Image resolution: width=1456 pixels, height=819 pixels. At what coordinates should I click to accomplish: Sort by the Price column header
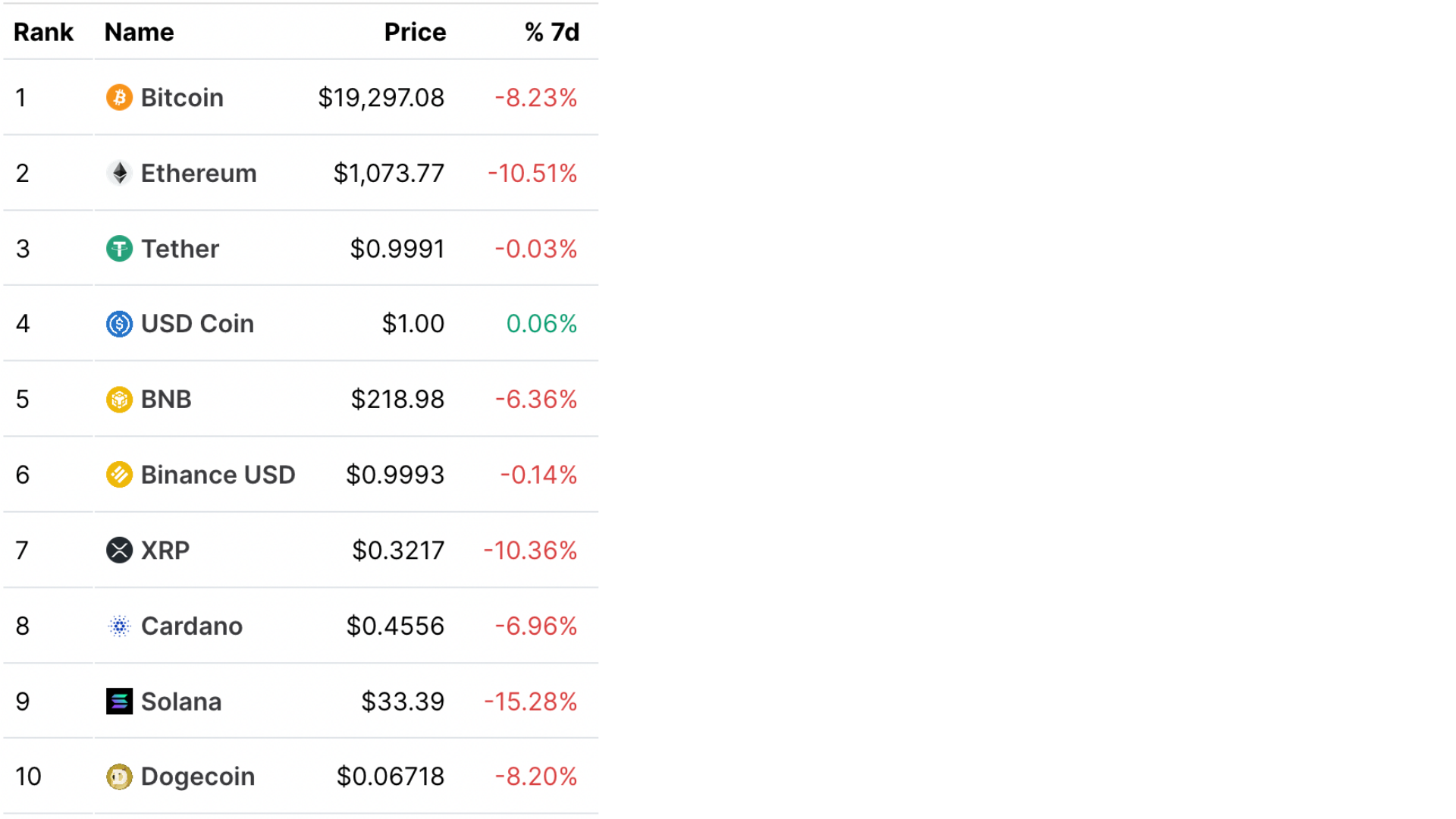415,32
